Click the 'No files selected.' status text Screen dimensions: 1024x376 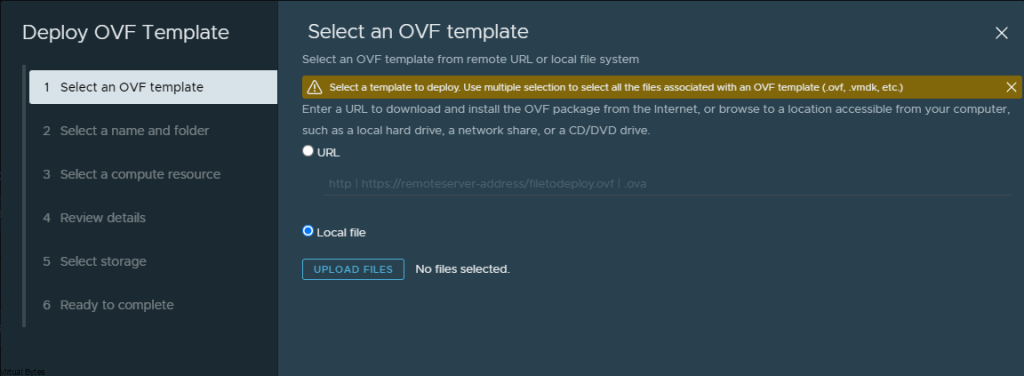[462, 269]
